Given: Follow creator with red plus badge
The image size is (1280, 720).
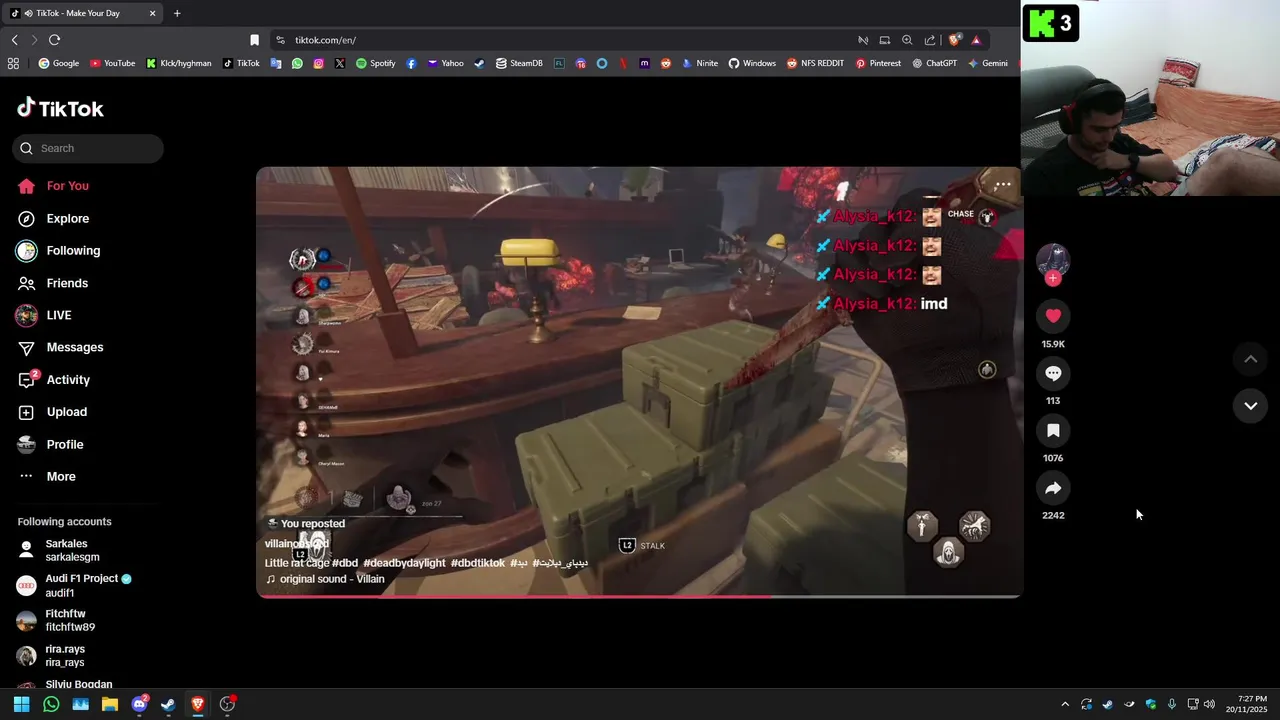Looking at the screenshot, I should 1053,278.
